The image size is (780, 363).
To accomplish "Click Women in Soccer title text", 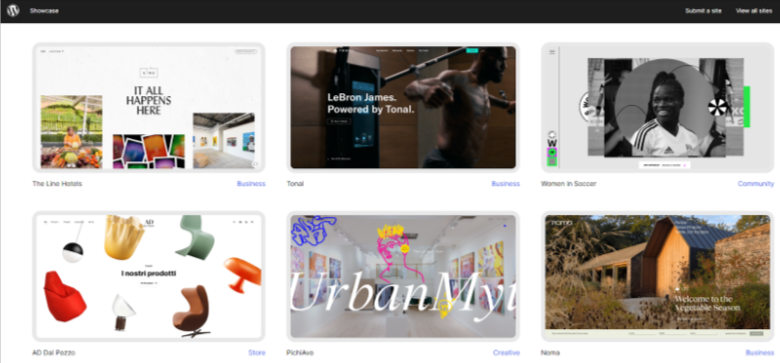I will [569, 183].
